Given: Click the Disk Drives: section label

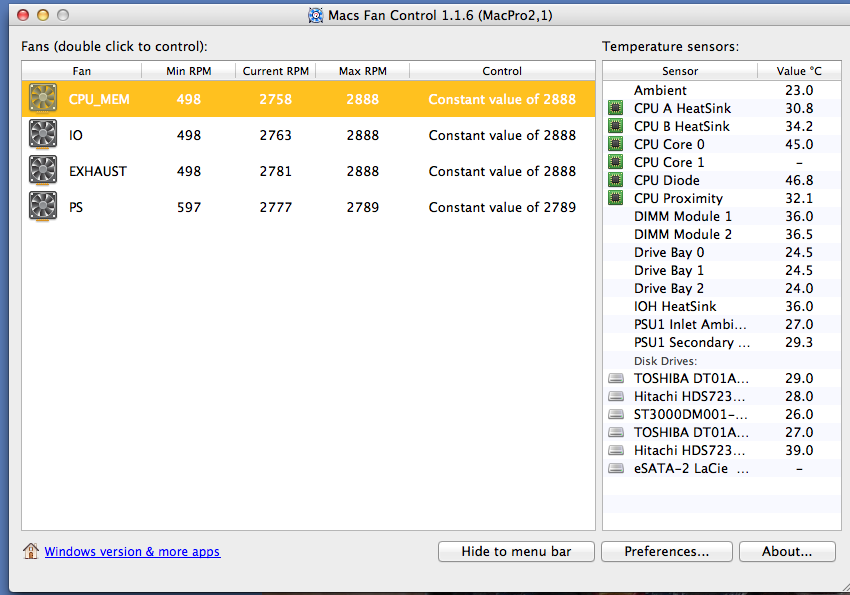Looking at the screenshot, I should click(x=665, y=361).
